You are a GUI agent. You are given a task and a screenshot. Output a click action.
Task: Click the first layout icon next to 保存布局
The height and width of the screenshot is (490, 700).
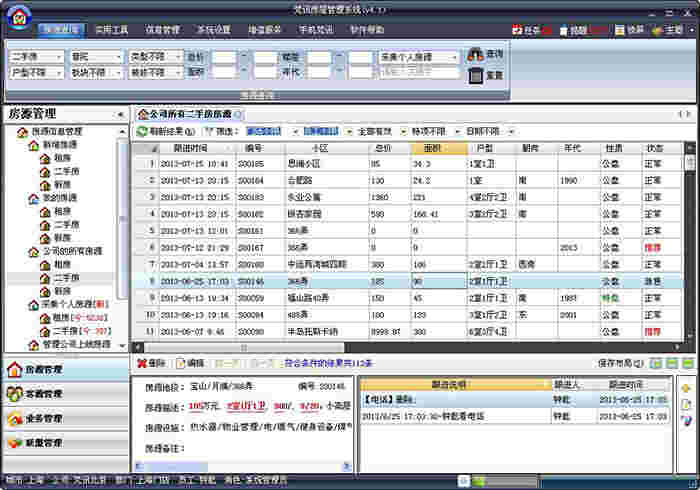[x=656, y=363]
